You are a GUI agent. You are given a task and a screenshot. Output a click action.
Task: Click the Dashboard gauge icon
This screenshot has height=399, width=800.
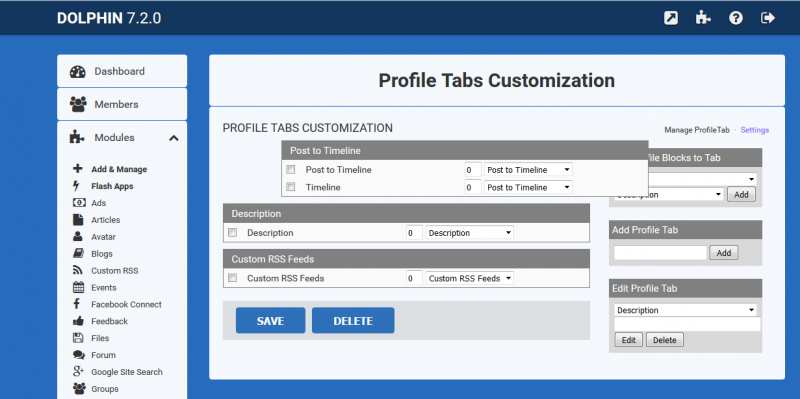[x=78, y=71]
